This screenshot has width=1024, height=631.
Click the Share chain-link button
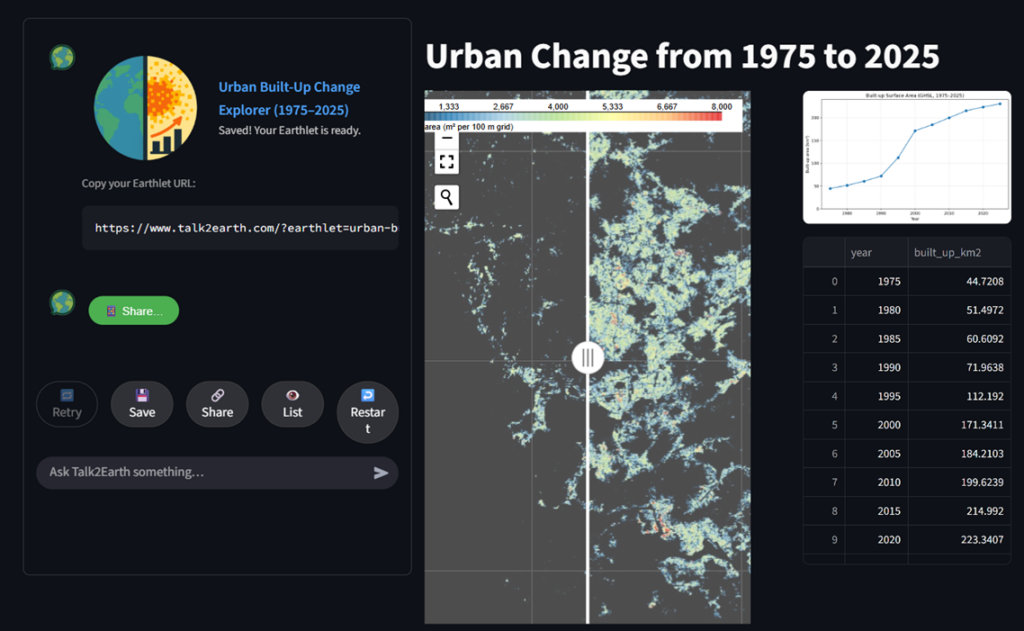(217, 404)
